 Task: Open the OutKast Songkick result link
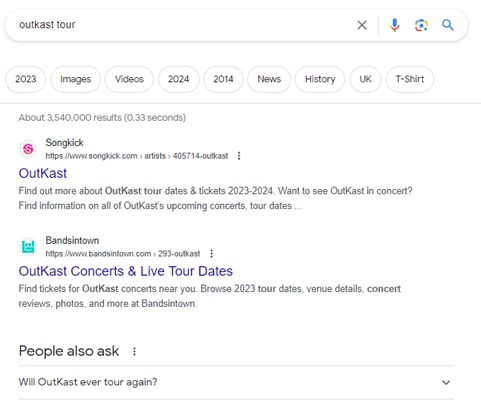tap(43, 173)
